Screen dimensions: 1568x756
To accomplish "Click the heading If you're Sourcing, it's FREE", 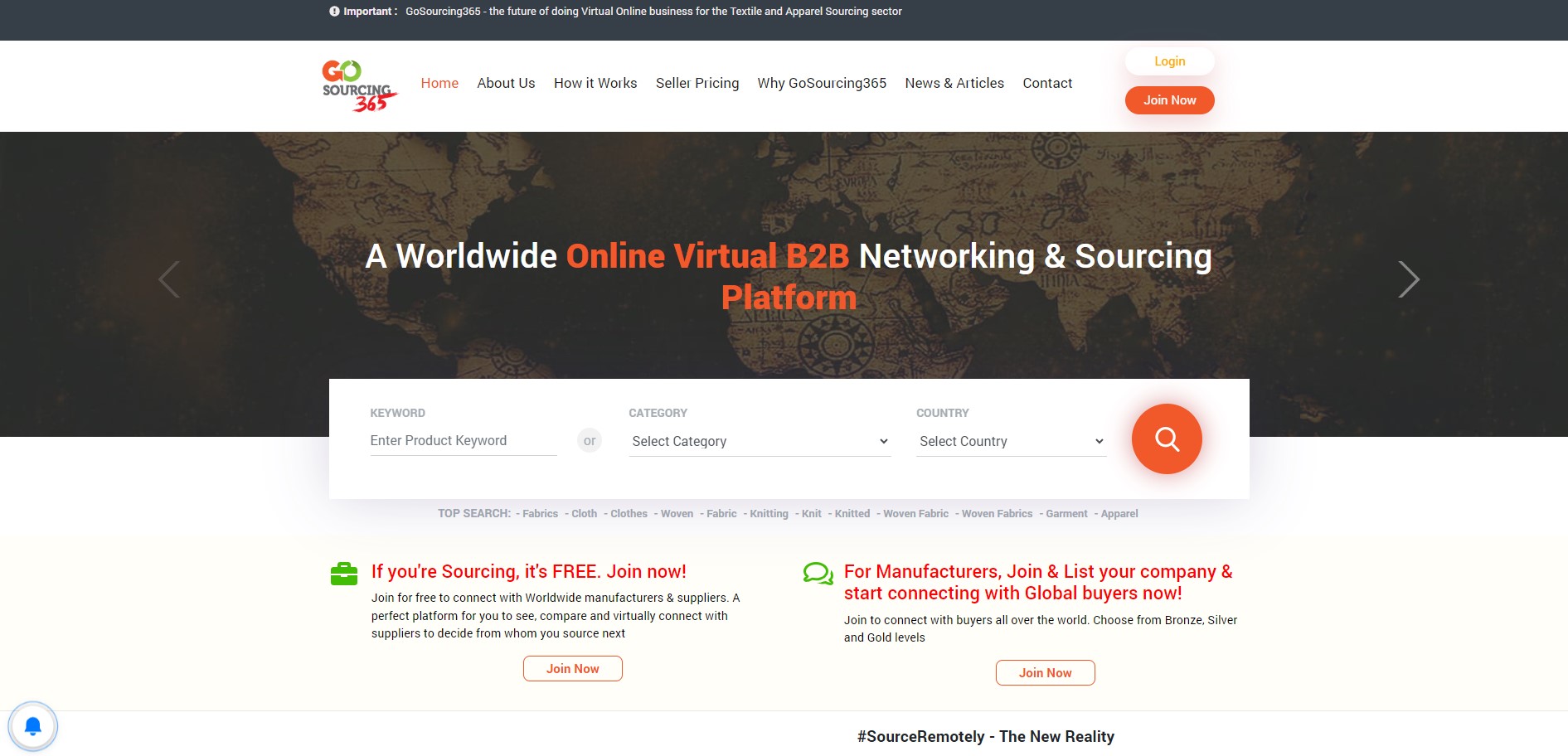I will click(529, 572).
